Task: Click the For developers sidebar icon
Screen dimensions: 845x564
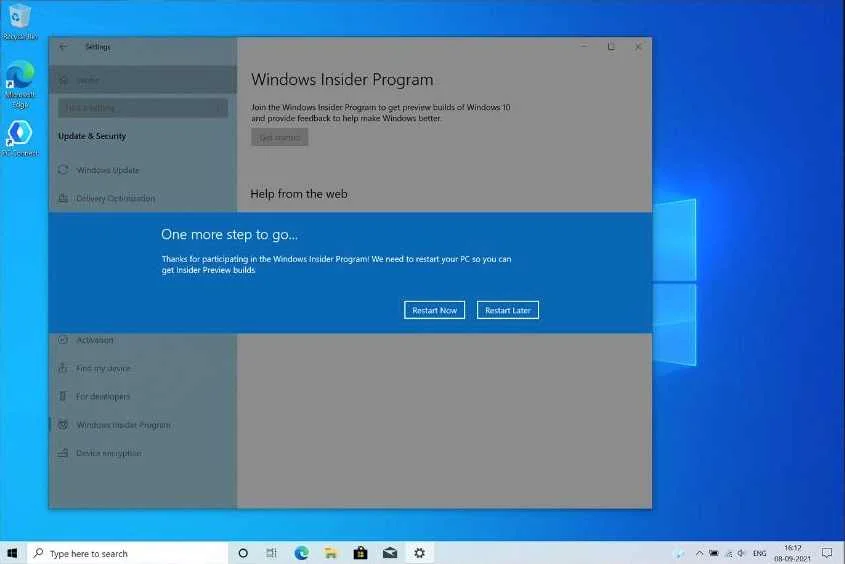Action: (x=63, y=396)
